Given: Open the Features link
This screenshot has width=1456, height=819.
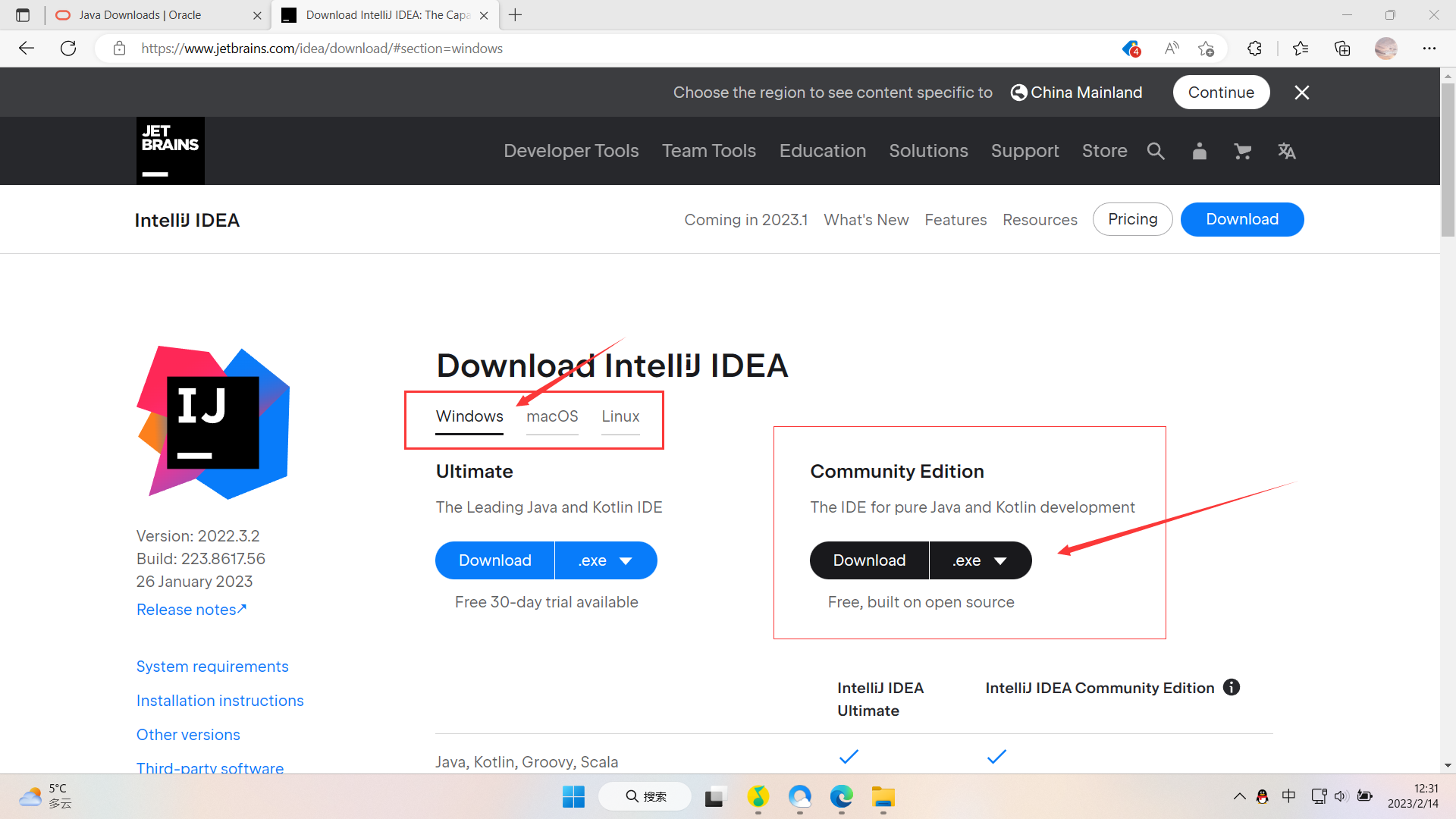Looking at the screenshot, I should (x=955, y=220).
